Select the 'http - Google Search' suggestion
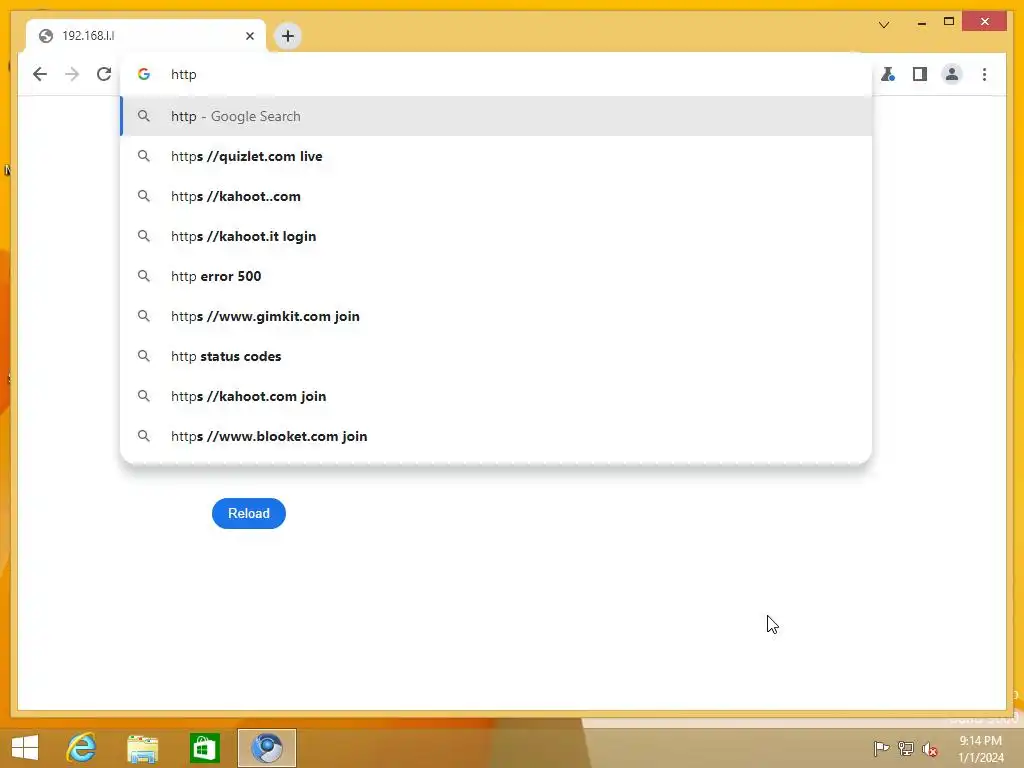The width and height of the screenshot is (1024, 768). pyautogui.click(x=496, y=116)
